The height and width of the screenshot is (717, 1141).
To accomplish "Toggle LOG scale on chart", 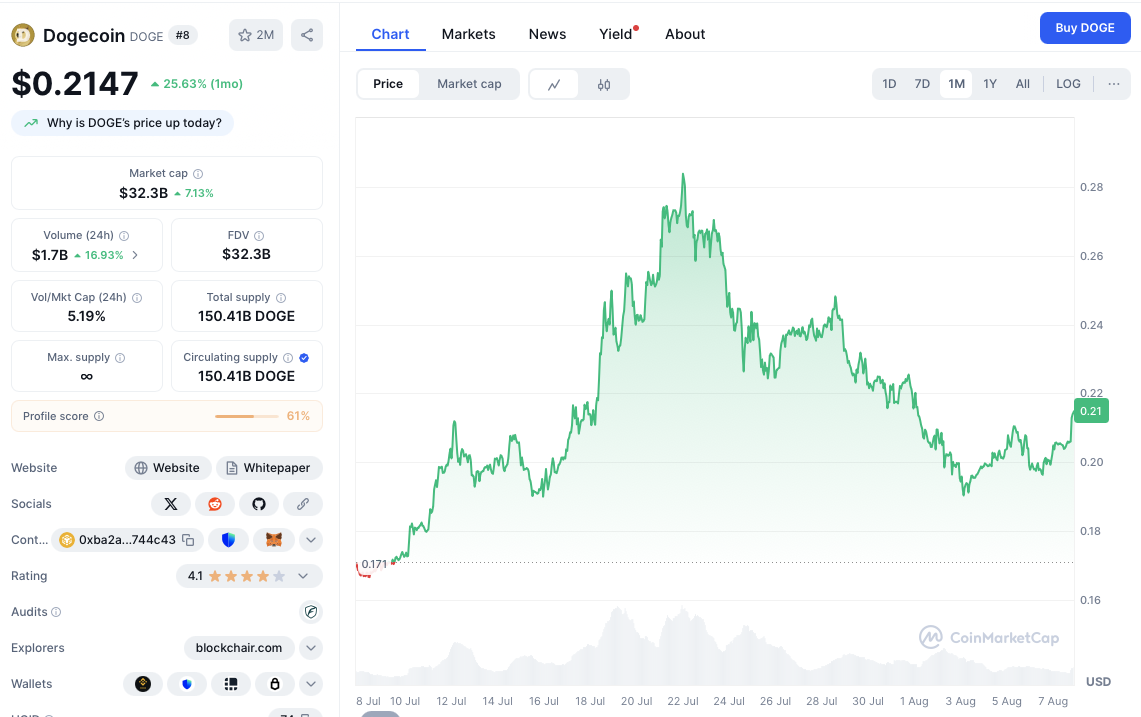I will click(x=1068, y=84).
